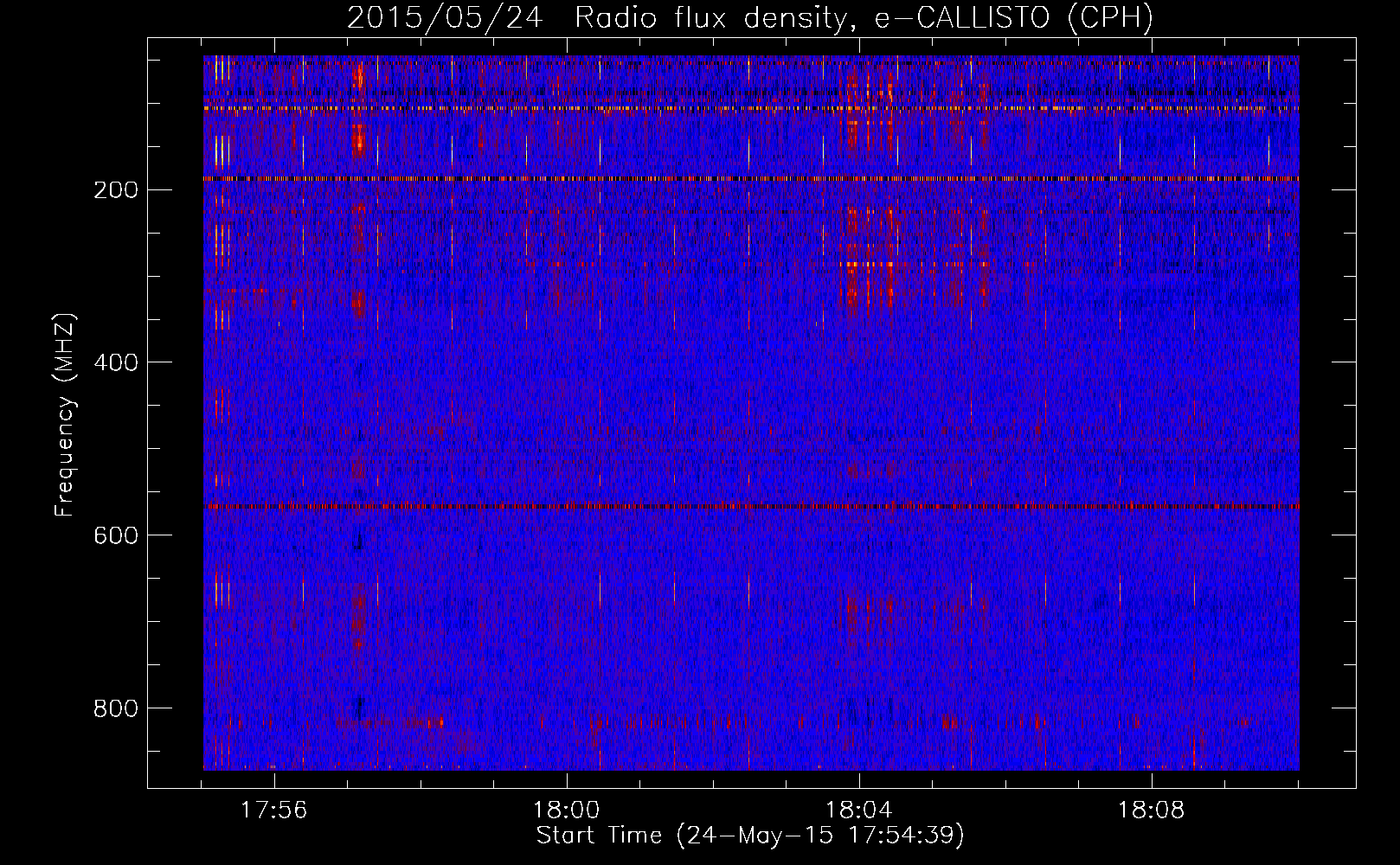Click the '18:00' time tick label
This screenshot has height=865, width=1400.
[566, 811]
